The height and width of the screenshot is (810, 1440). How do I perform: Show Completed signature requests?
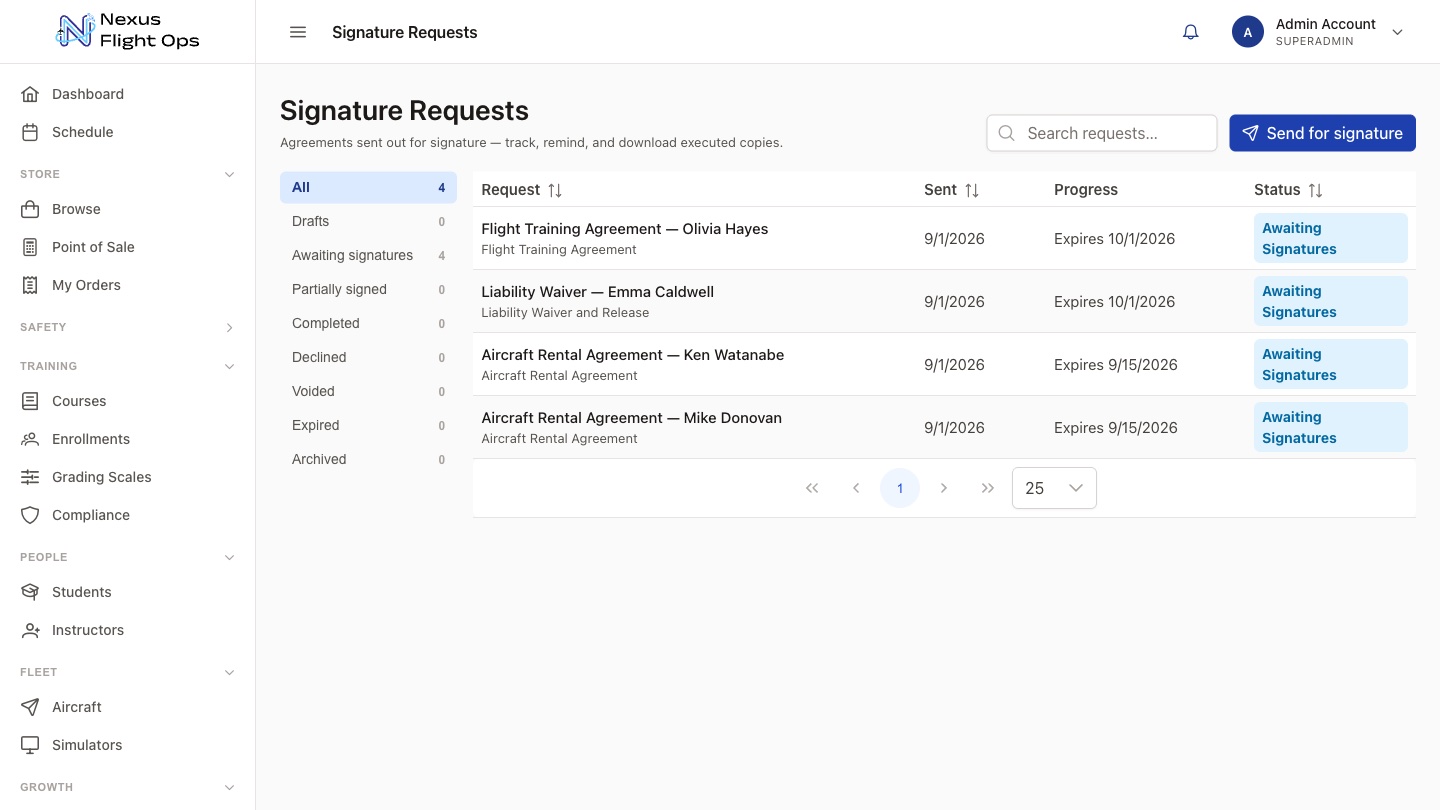point(368,323)
